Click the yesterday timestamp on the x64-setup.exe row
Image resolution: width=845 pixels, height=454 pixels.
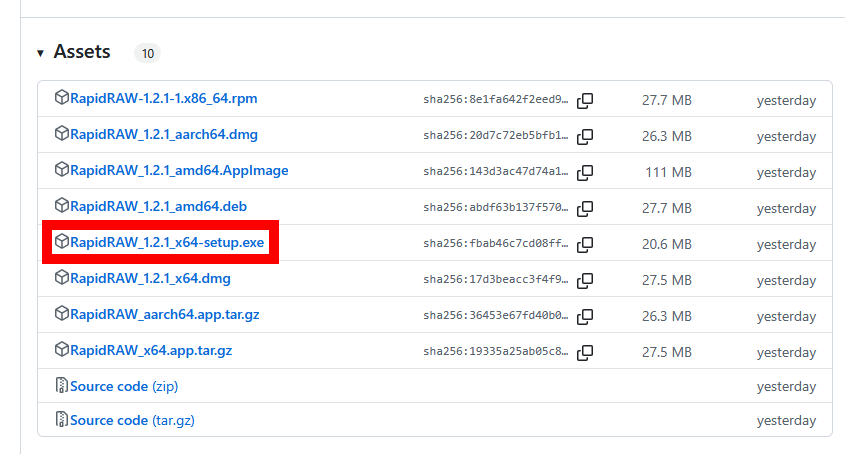(x=786, y=245)
